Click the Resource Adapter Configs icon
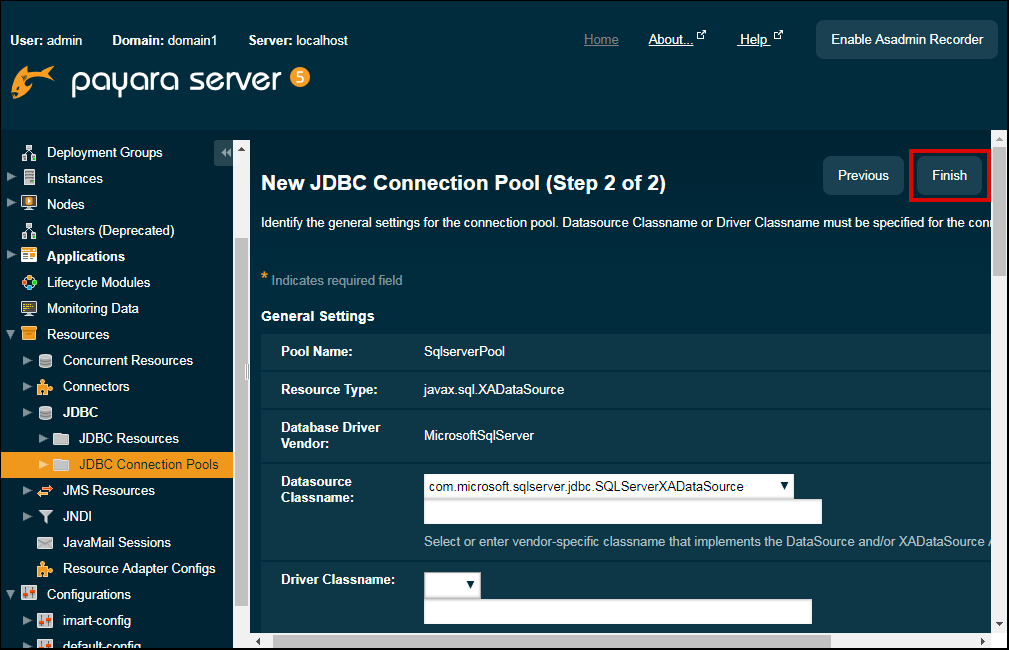1009x650 pixels. click(x=45, y=568)
